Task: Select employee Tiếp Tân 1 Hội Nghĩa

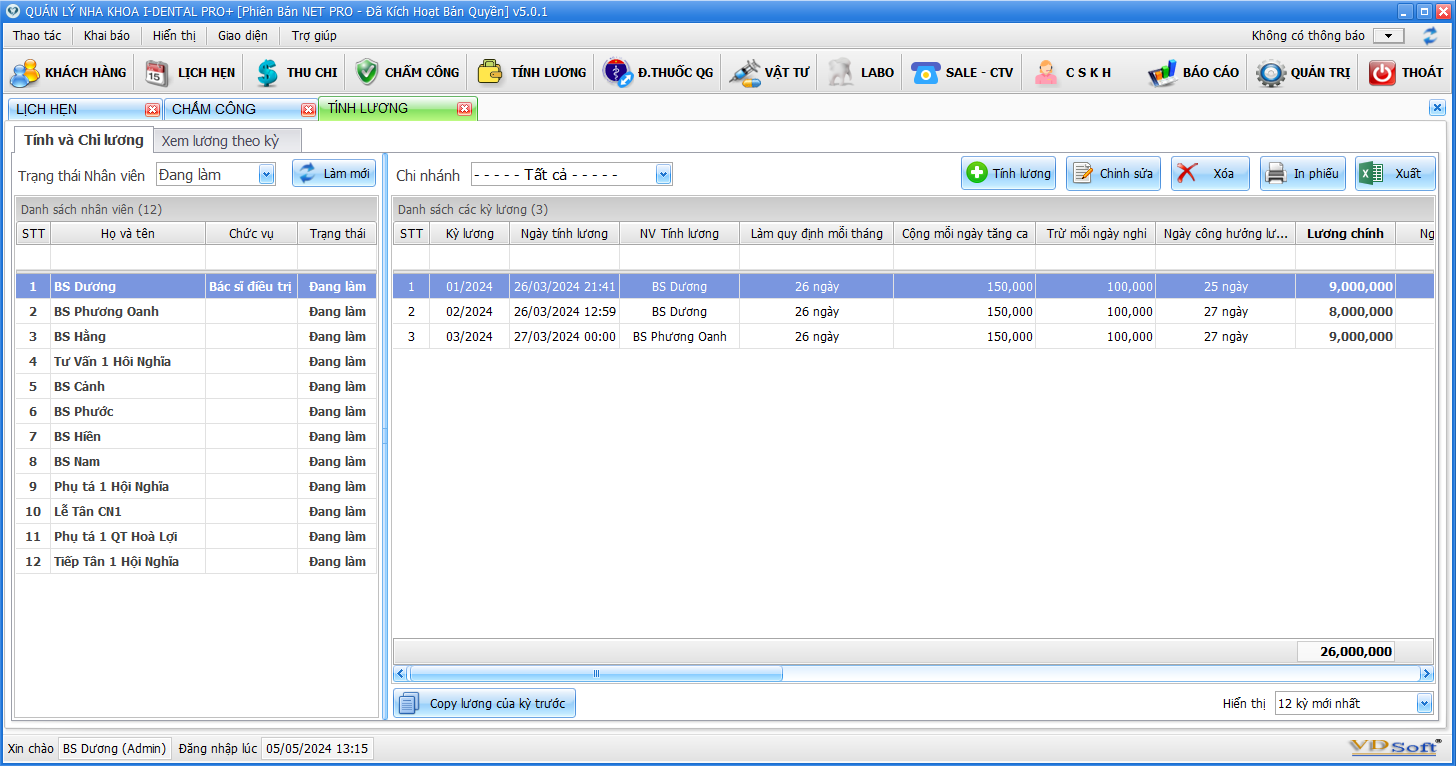Action: [196, 561]
